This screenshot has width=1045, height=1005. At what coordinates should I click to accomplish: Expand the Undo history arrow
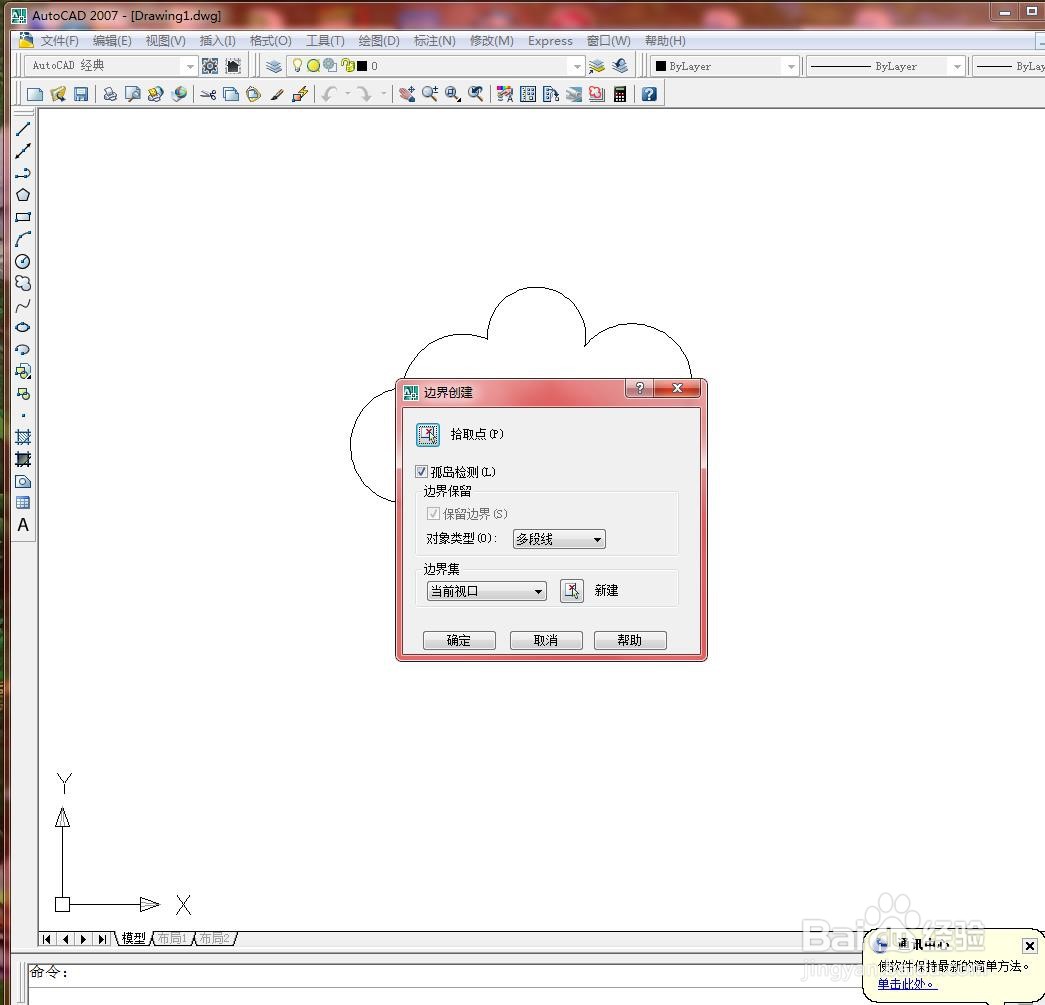pos(347,94)
